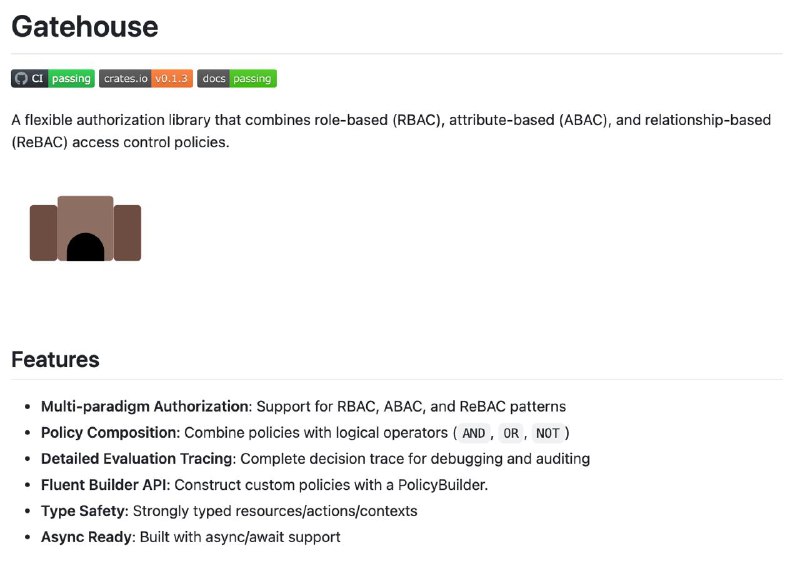Click the orange v0.1.3 version label
The width and height of the screenshot is (800, 561).
[x=171, y=79]
